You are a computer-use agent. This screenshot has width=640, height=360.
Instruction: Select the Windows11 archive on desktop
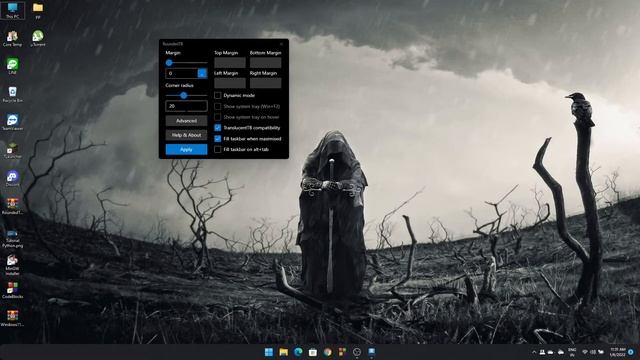coord(12,318)
